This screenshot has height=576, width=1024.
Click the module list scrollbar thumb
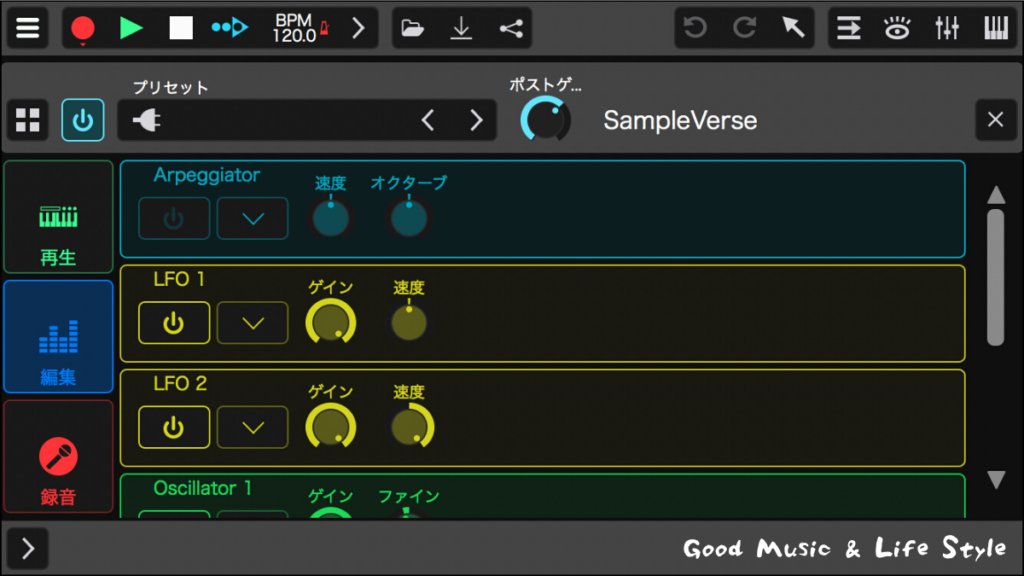[995, 277]
